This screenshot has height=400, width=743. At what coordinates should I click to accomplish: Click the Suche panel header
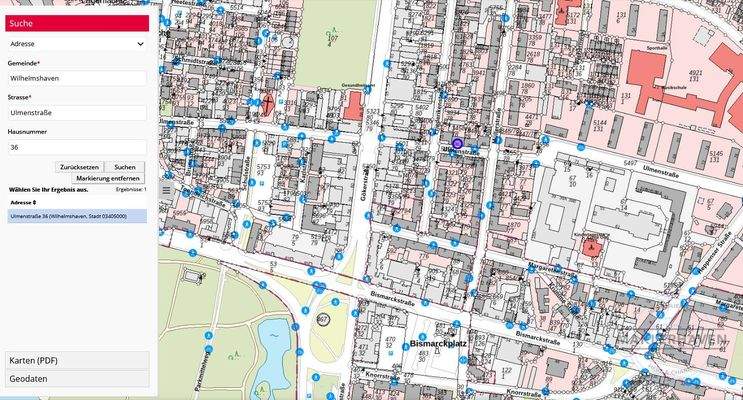(x=76, y=24)
